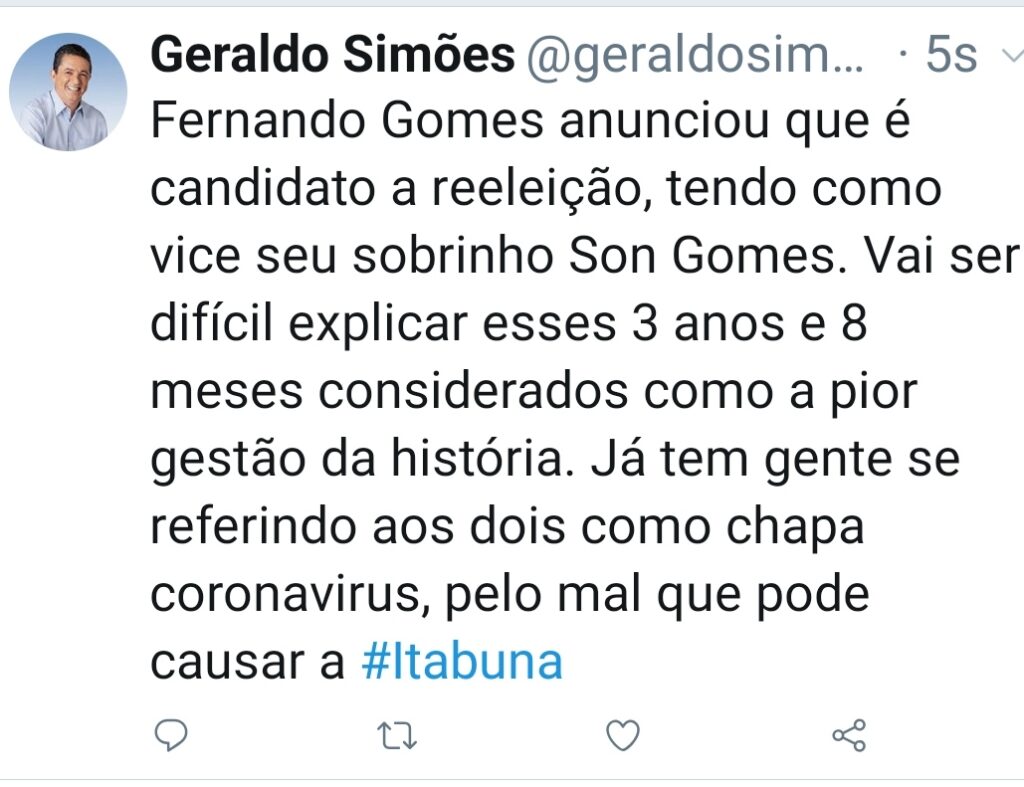The width and height of the screenshot is (1024, 787).
Task: Like the tweet with the heart icon
Action: coord(623,736)
